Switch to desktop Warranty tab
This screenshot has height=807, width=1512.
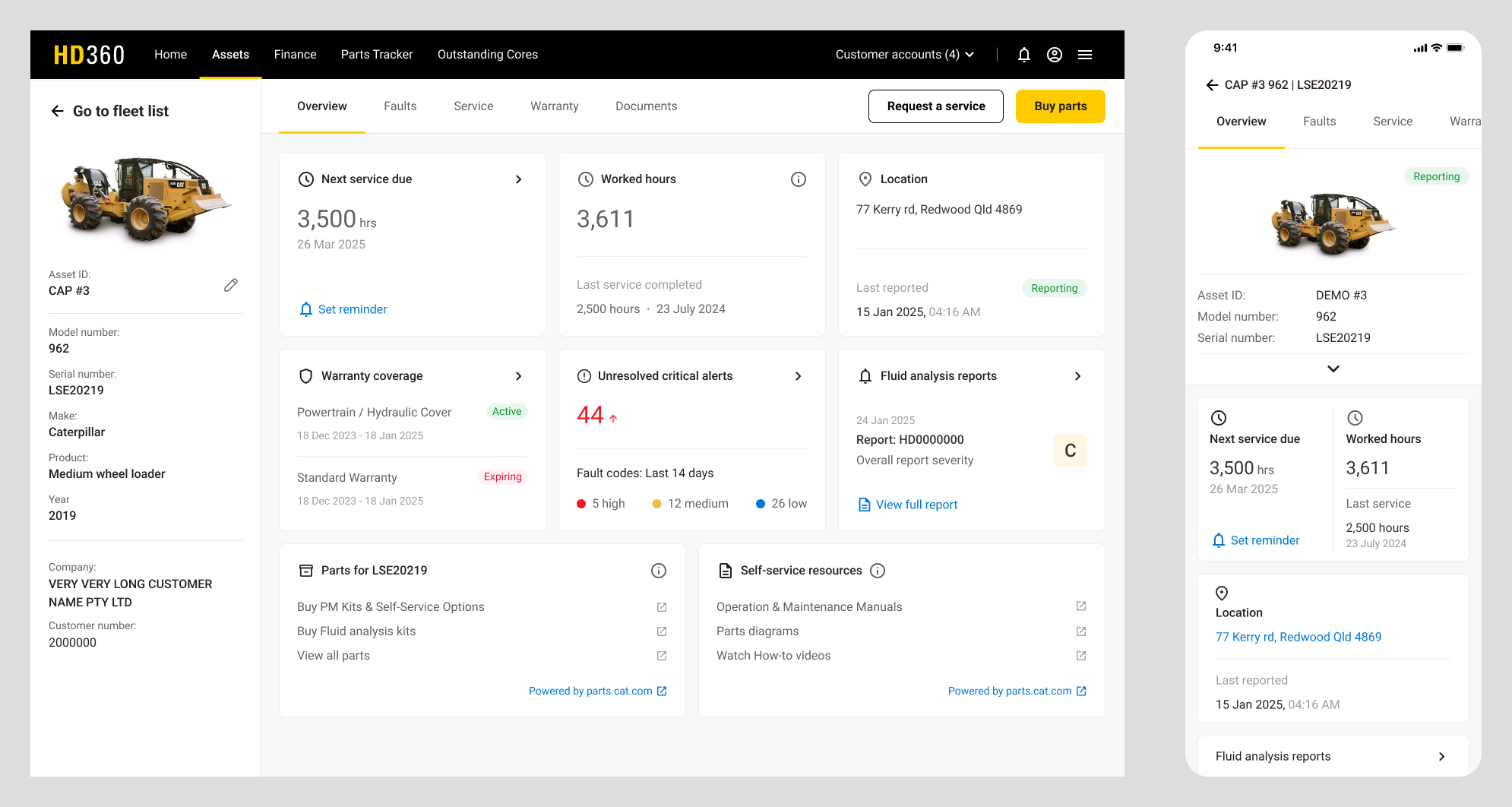point(555,106)
